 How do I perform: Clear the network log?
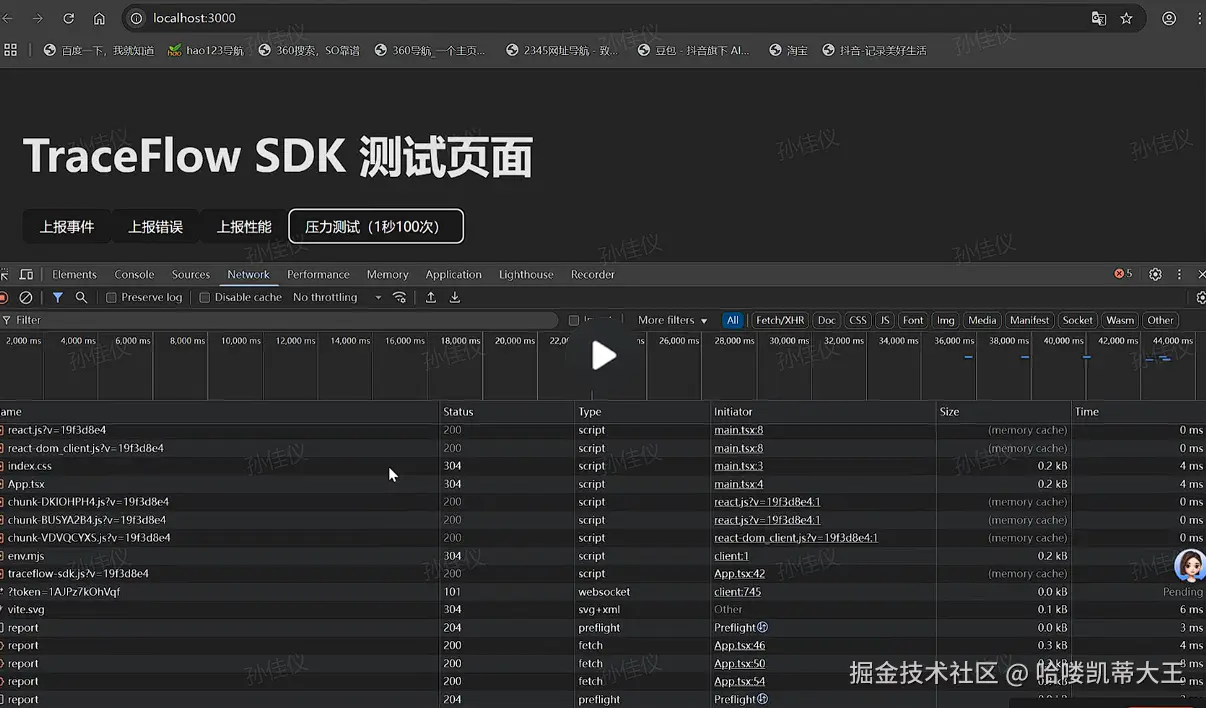(26, 297)
